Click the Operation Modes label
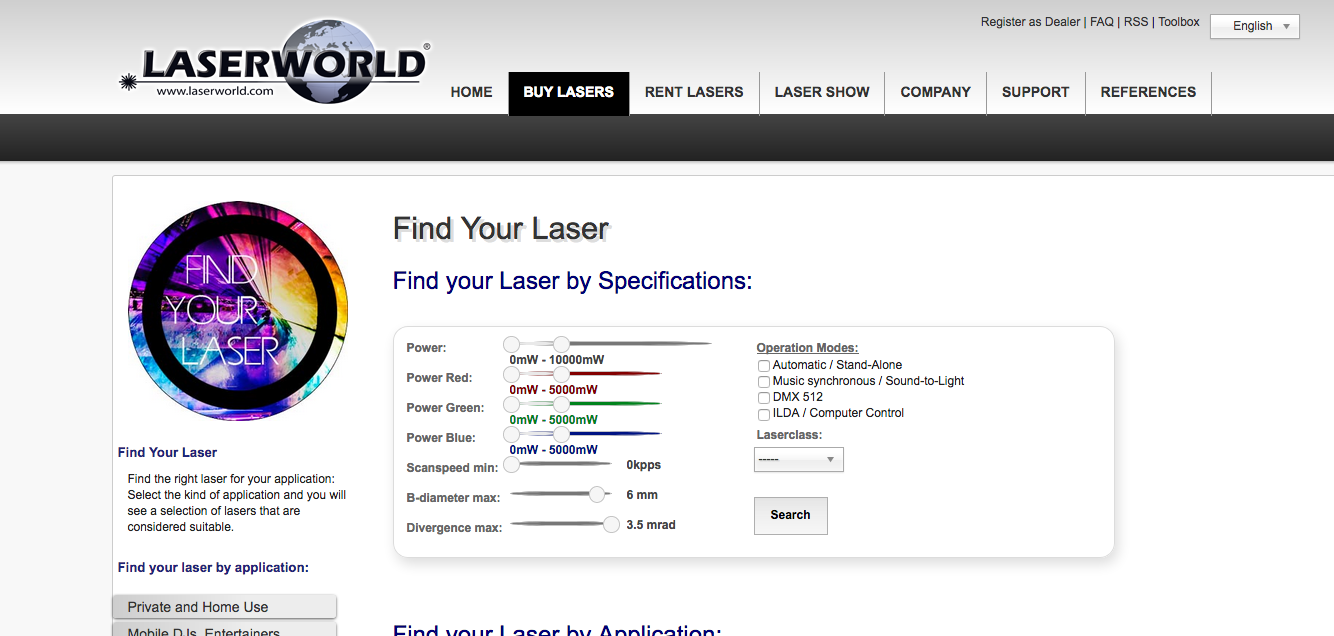The image size is (1334, 636). coord(807,349)
